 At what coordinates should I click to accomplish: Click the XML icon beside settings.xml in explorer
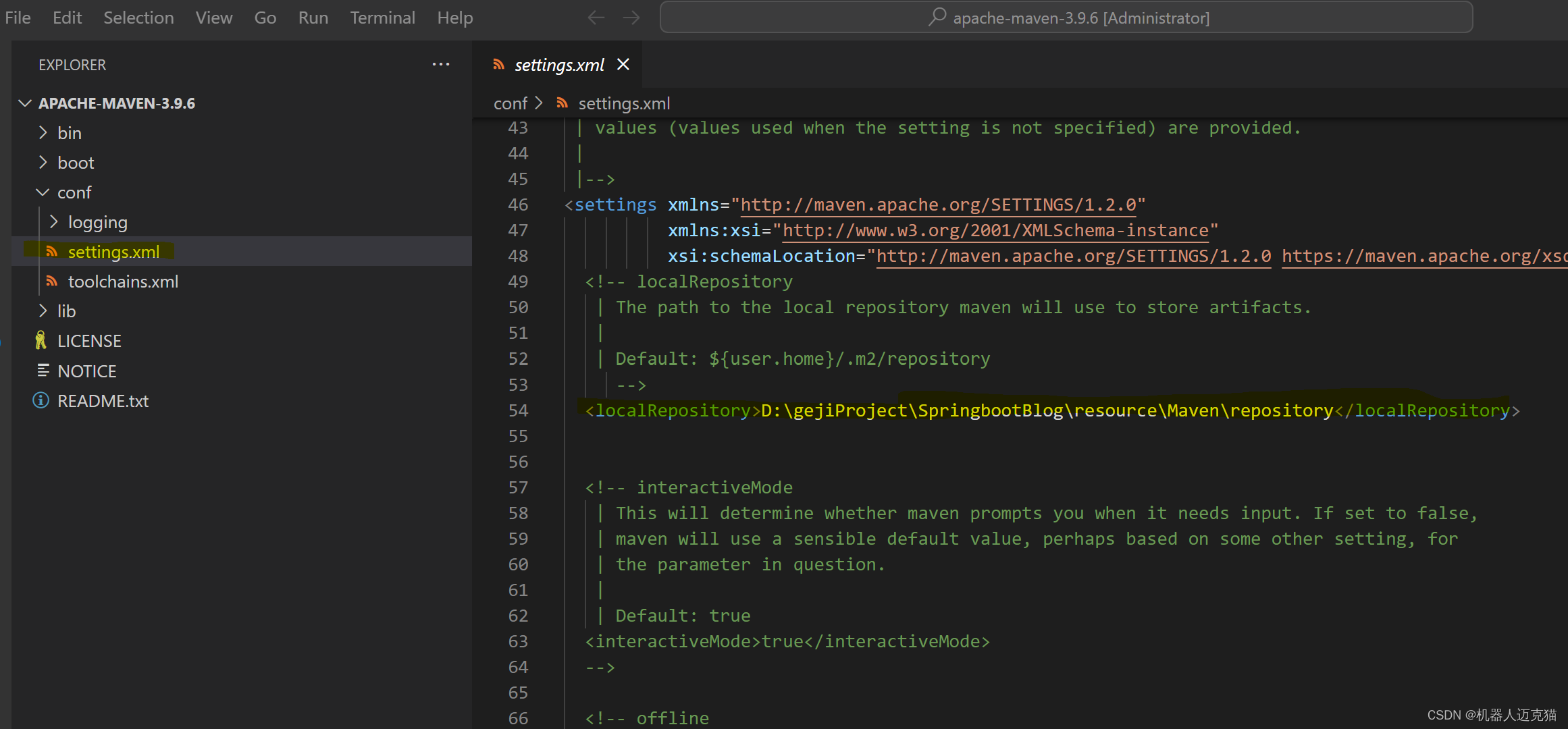pos(52,252)
